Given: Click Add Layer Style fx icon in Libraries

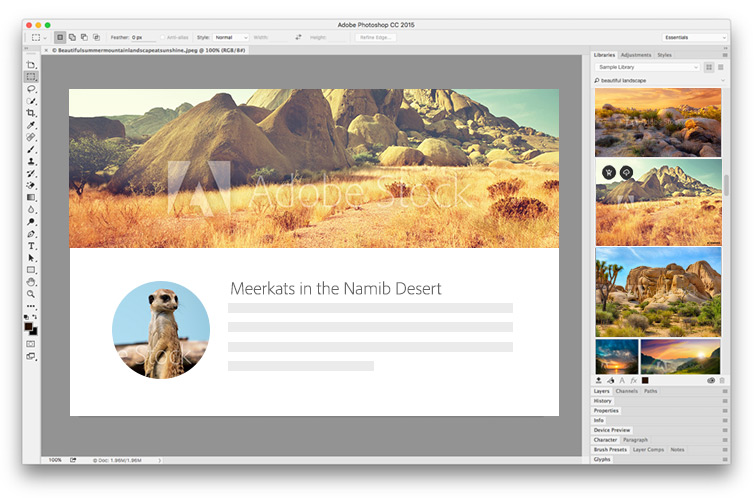Looking at the screenshot, I should (633, 381).
